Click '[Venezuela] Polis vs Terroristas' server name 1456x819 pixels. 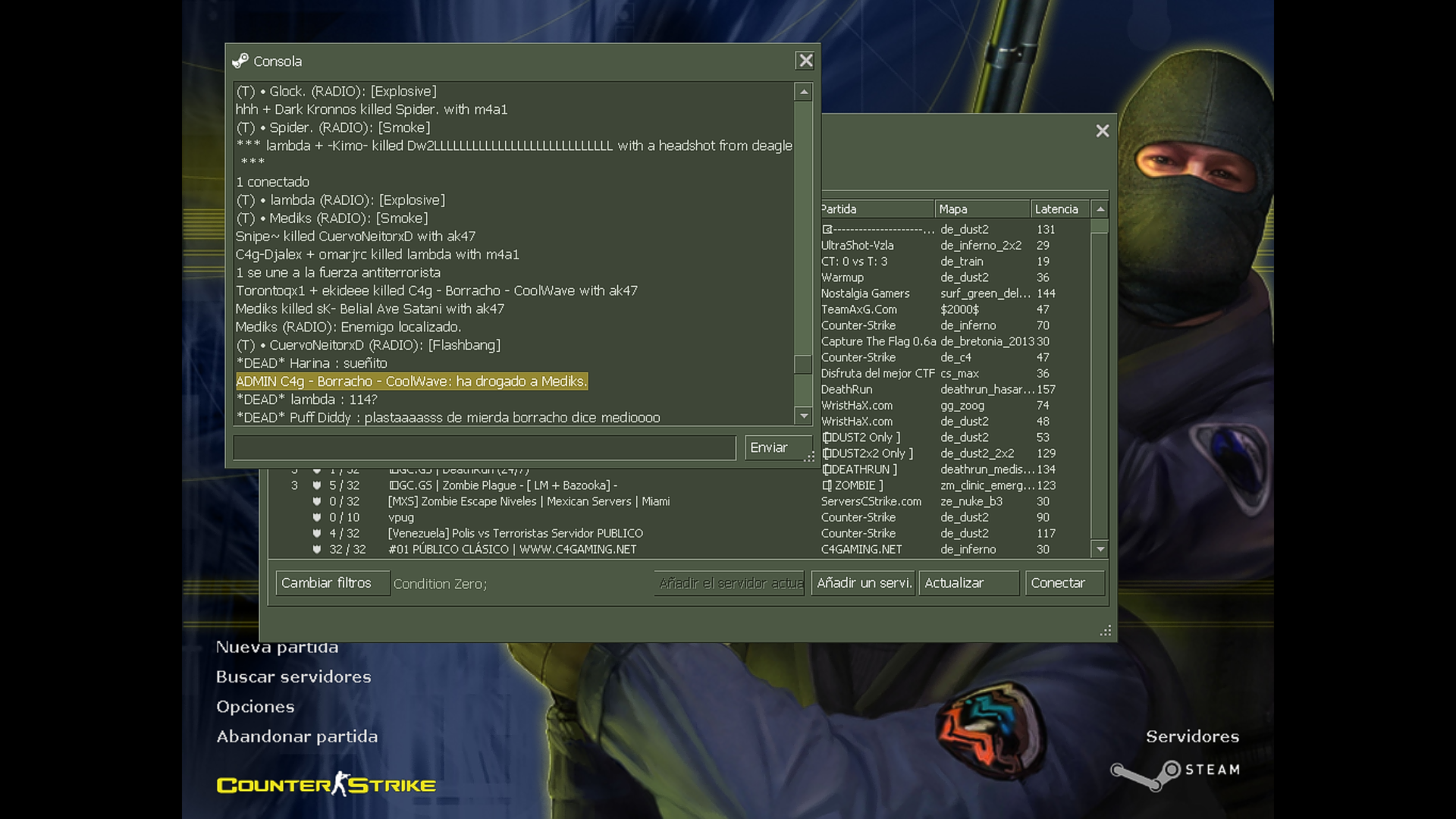[x=515, y=533]
